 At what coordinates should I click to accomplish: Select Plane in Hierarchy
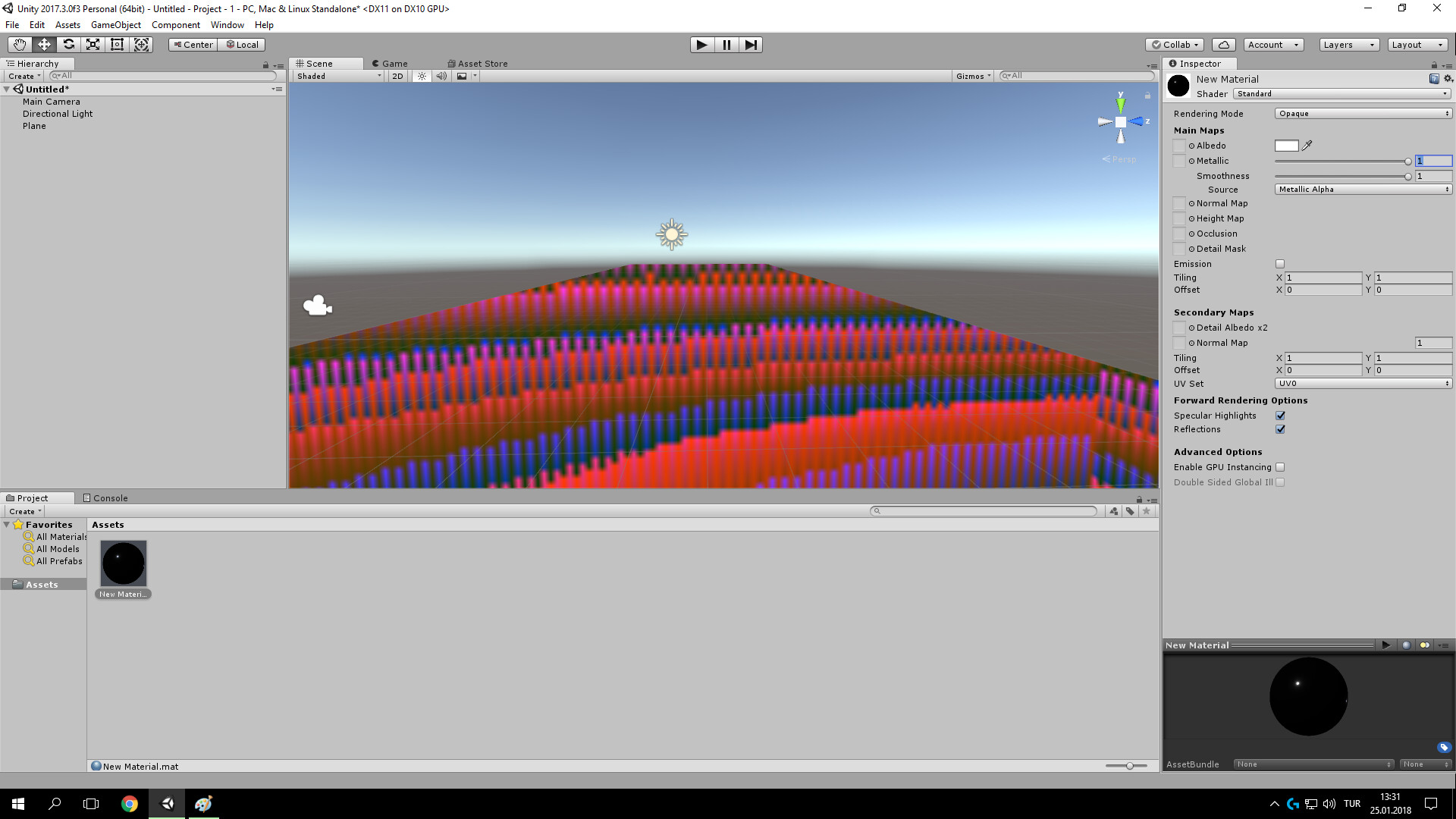[x=34, y=126]
